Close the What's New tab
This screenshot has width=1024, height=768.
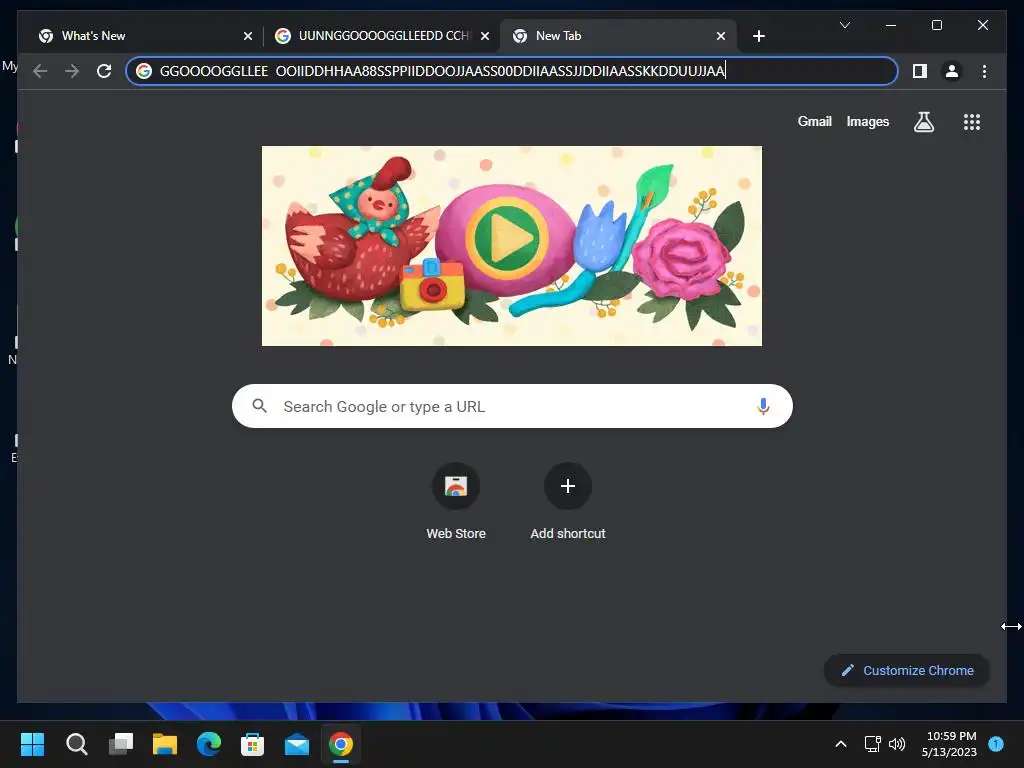248,37
